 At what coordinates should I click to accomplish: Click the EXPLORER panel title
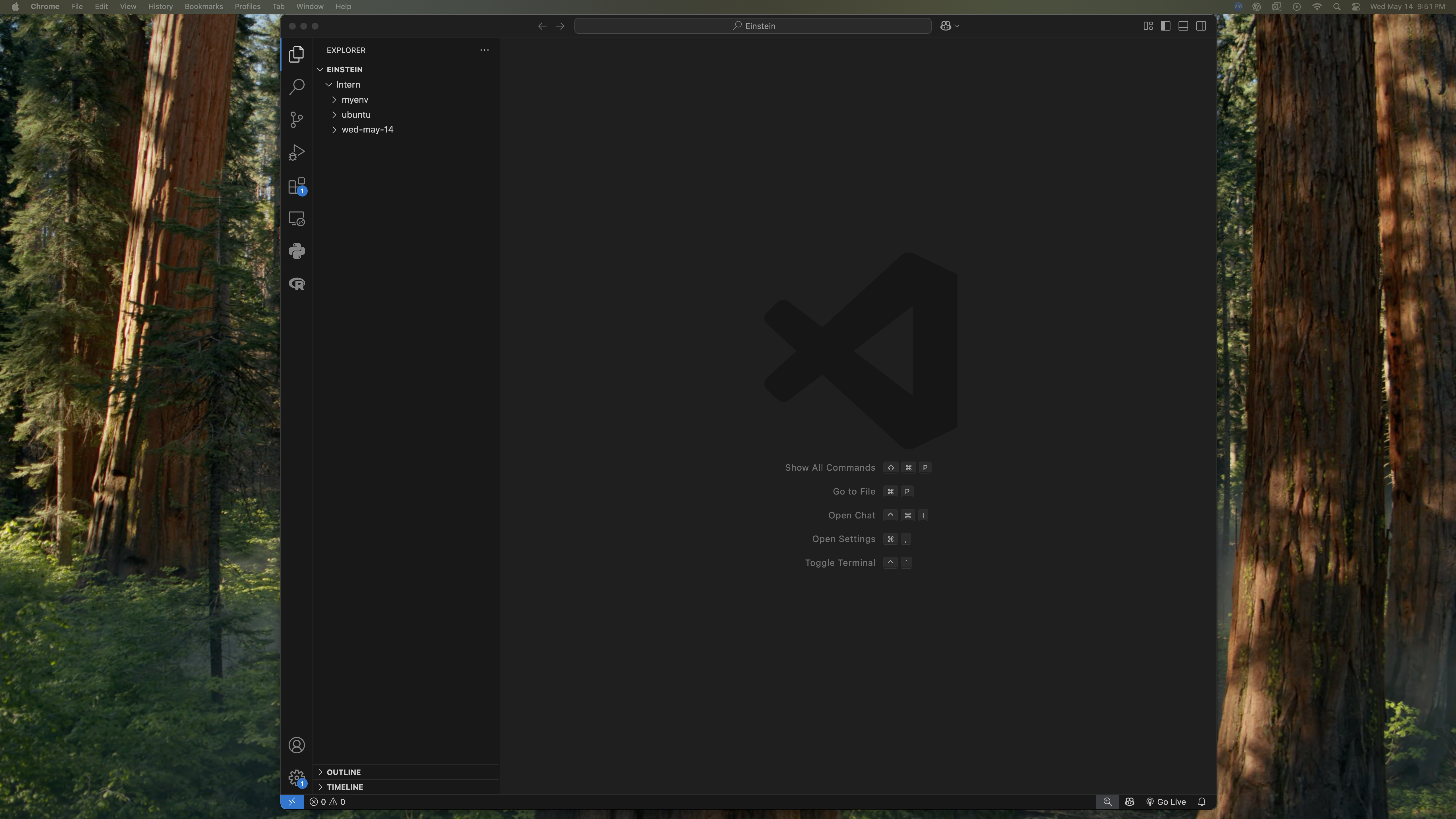(x=346, y=50)
